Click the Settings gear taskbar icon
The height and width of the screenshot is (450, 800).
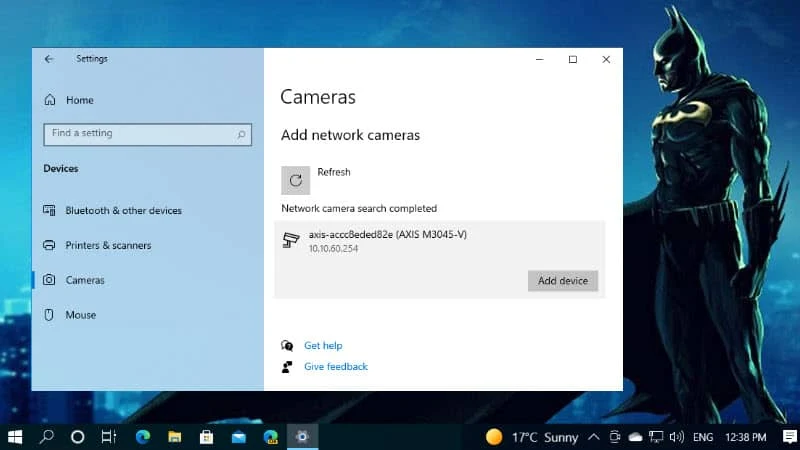tap(303, 437)
